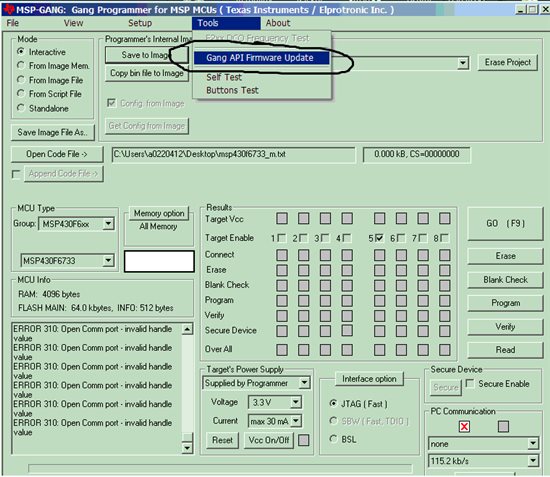This screenshot has width=550, height=477.
Task: Open Supplied by Programmer power dropdown
Action: click(x=304, y=383)
